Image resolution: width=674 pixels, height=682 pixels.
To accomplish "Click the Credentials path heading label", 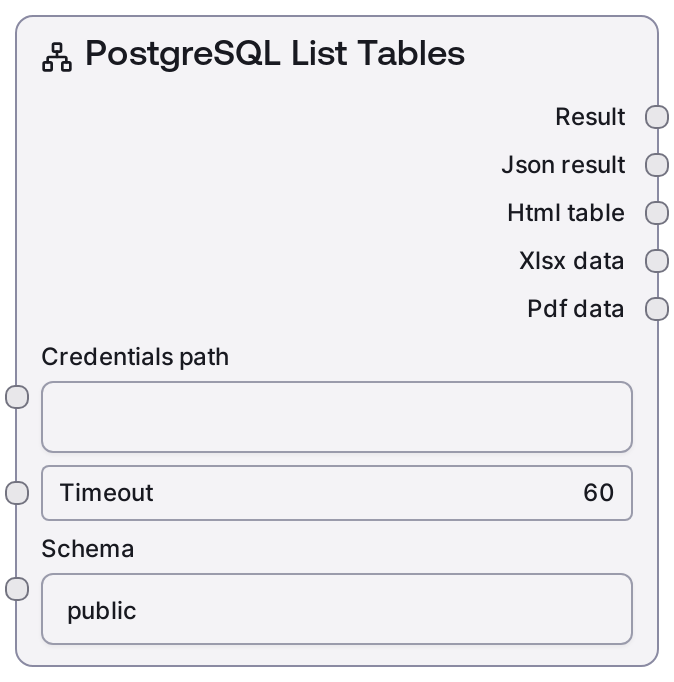I will click(135, 357).
